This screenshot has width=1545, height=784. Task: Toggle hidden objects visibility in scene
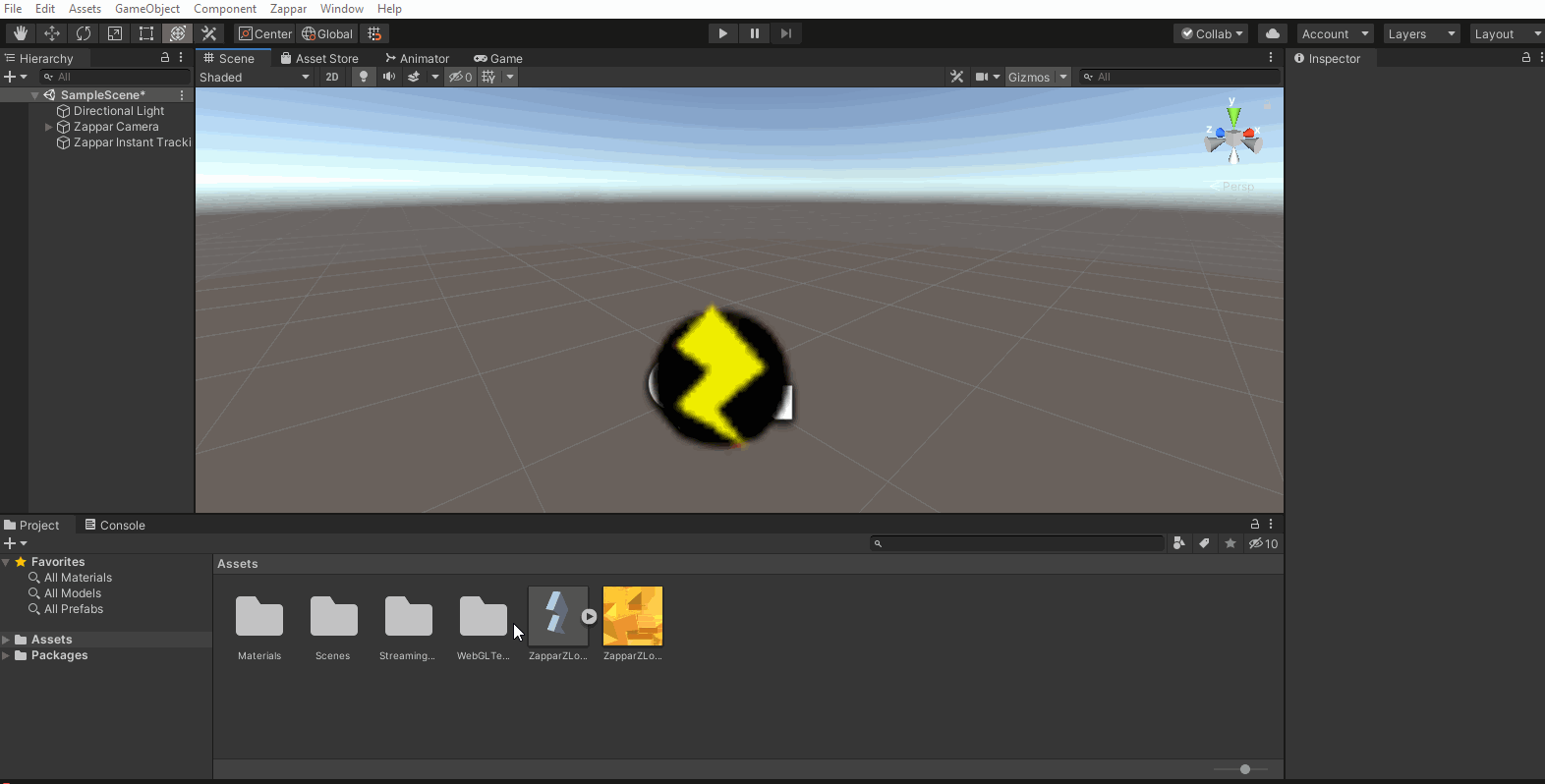tap(460, 77)
